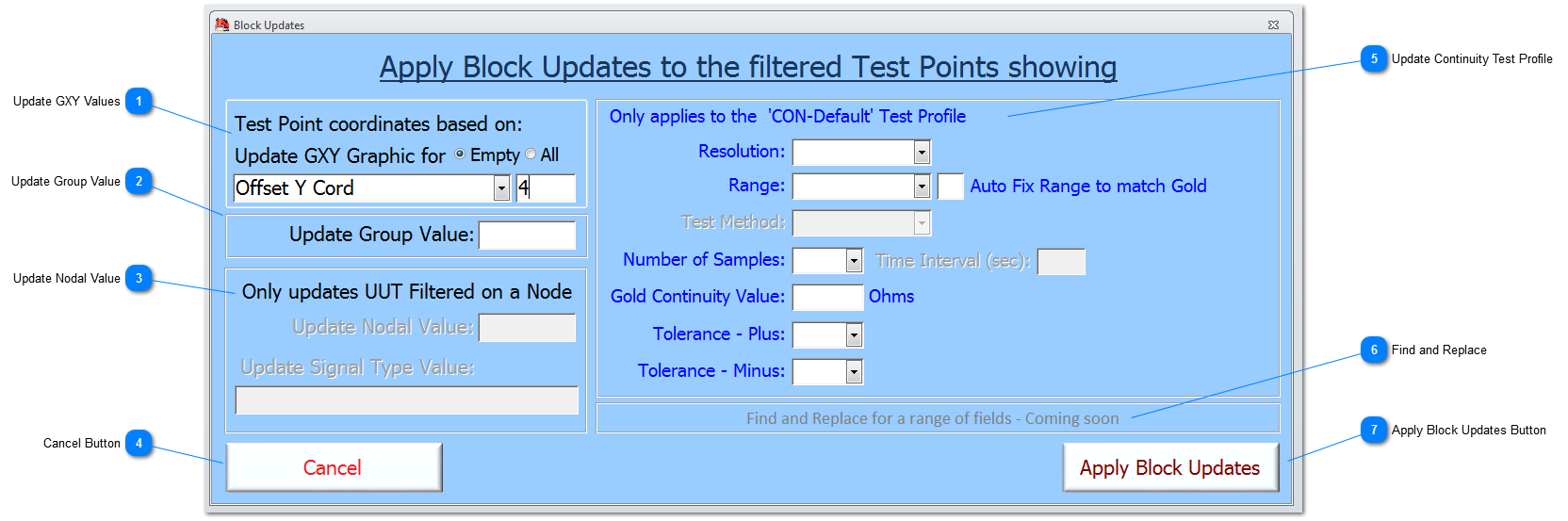1568x521 pixels.
Task: Click the numbered marker 1 for Update GXY Values
Action: coord(139,101)
